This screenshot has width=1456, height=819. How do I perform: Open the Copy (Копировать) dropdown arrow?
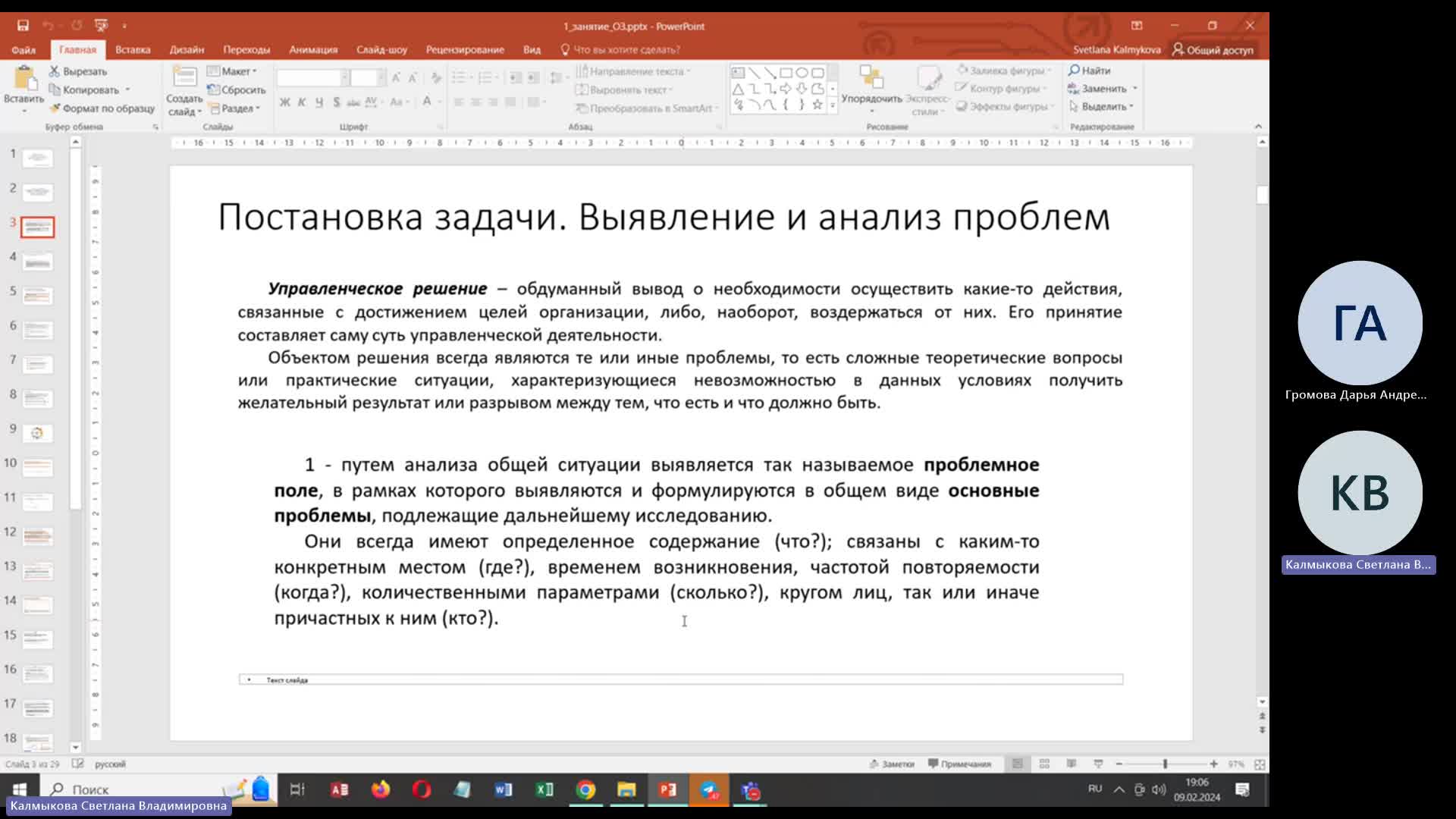click(127, 89)
